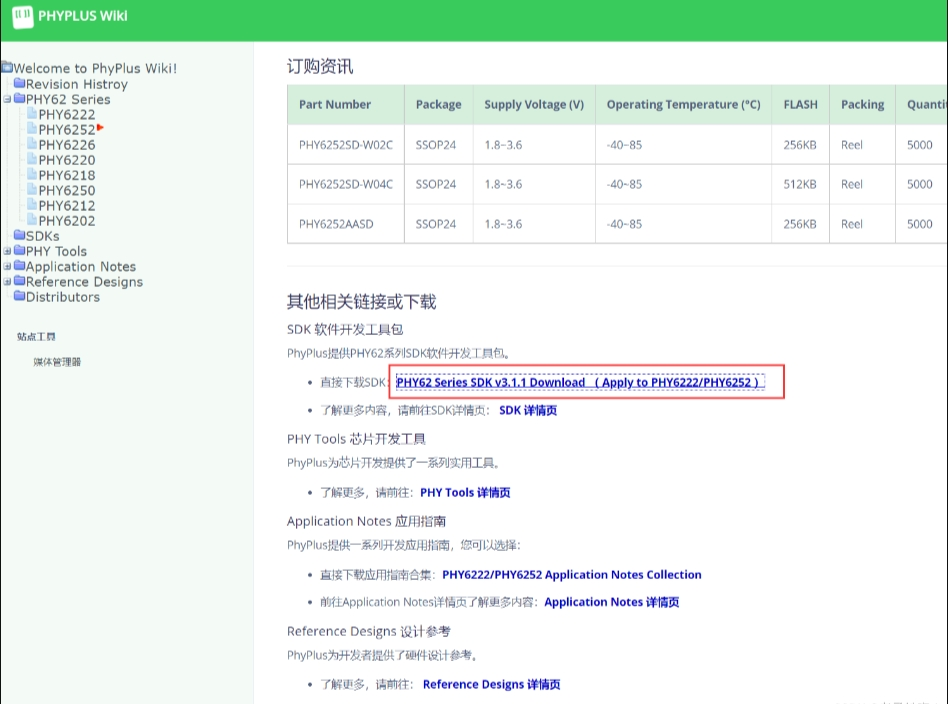Viewport: 948px width, 704px height.
Task: Open the Distributors sidebar entry
Action: click(63, 297)
